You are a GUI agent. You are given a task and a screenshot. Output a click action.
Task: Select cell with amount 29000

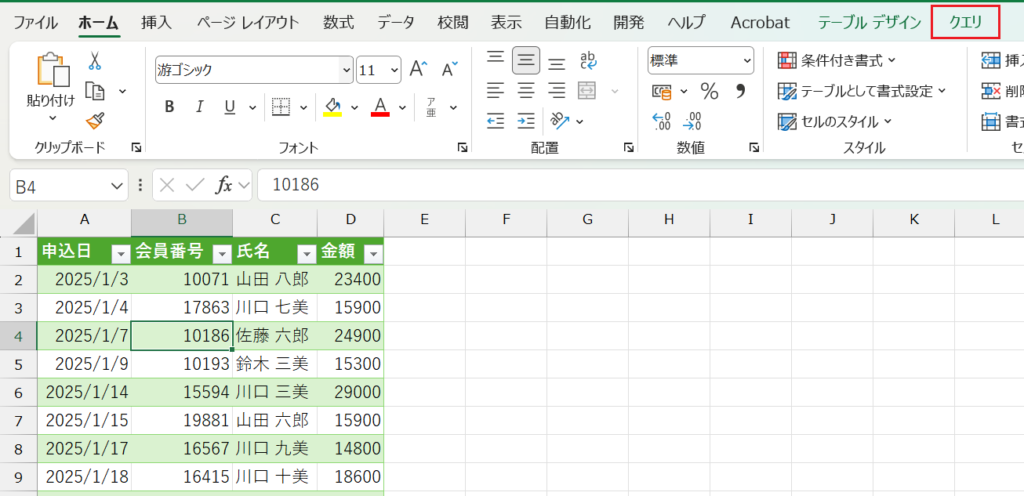[x=351, y=392]
